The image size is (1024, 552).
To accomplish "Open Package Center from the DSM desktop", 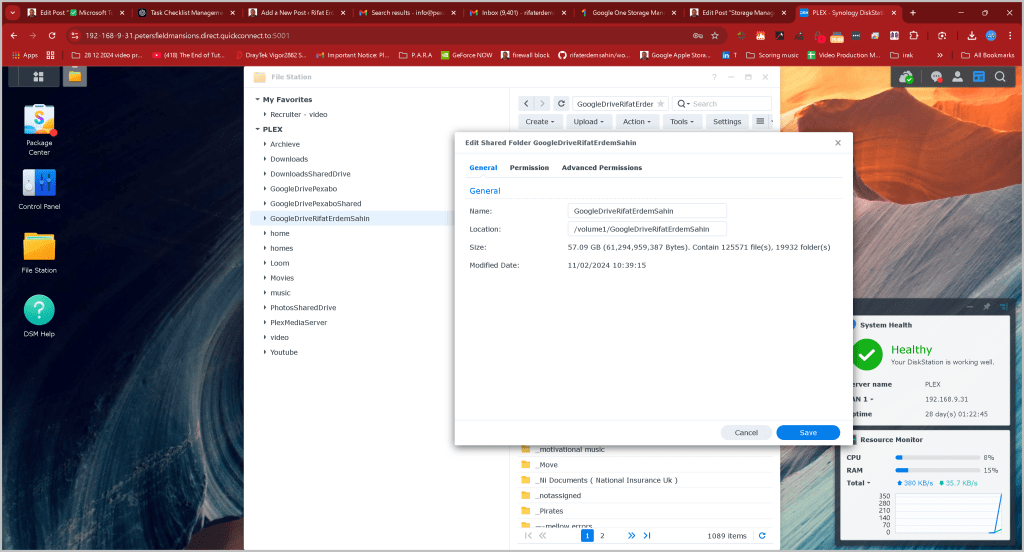I will 39,129.
